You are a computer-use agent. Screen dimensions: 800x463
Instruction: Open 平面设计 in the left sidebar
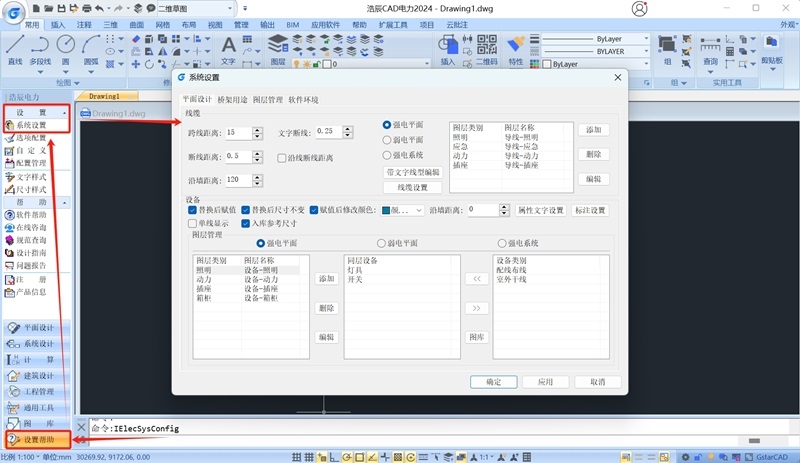click(x=37, y=328)
